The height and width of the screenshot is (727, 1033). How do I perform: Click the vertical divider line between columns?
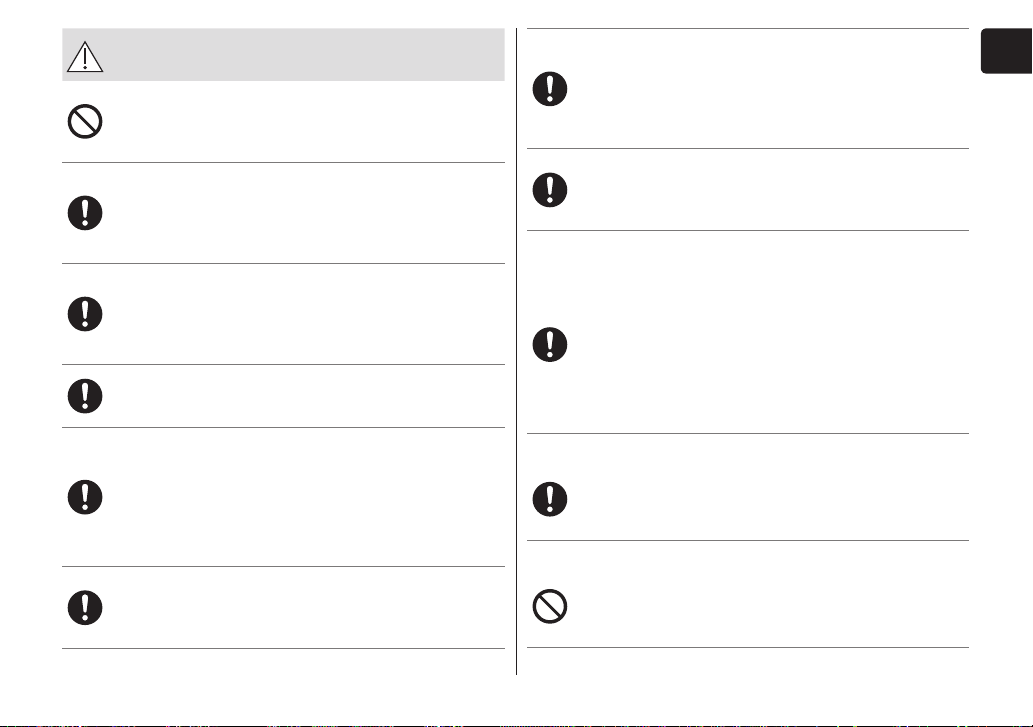coord(516,351)
